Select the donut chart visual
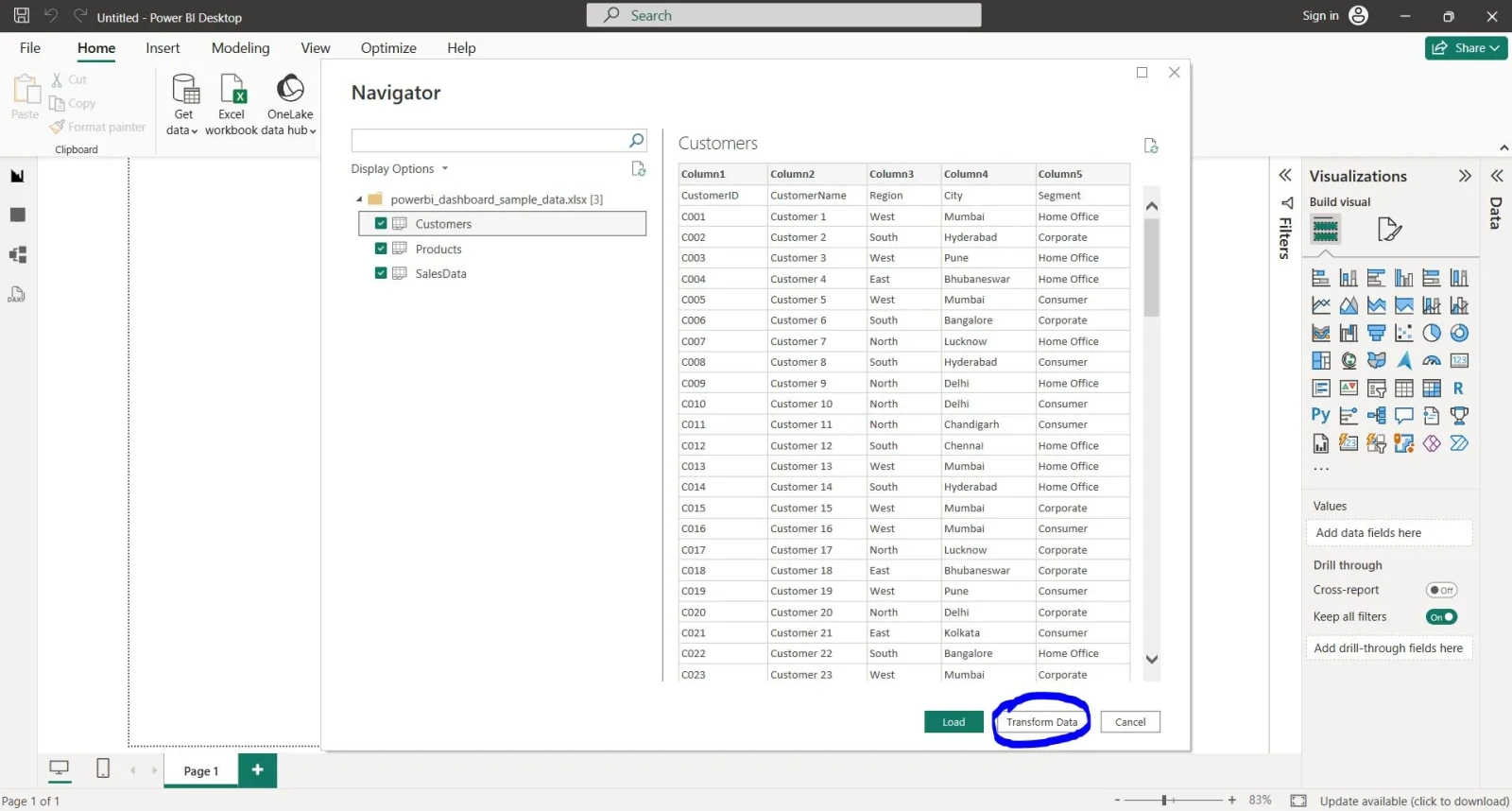Viewport: 1512px width, 811px height. point(1459,333)
